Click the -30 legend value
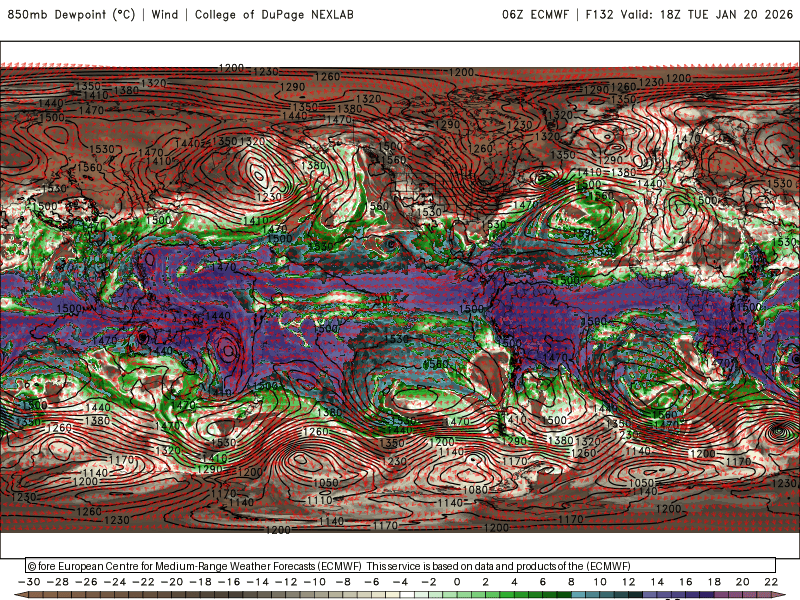 pyautogui.click(x=29, y=582)
